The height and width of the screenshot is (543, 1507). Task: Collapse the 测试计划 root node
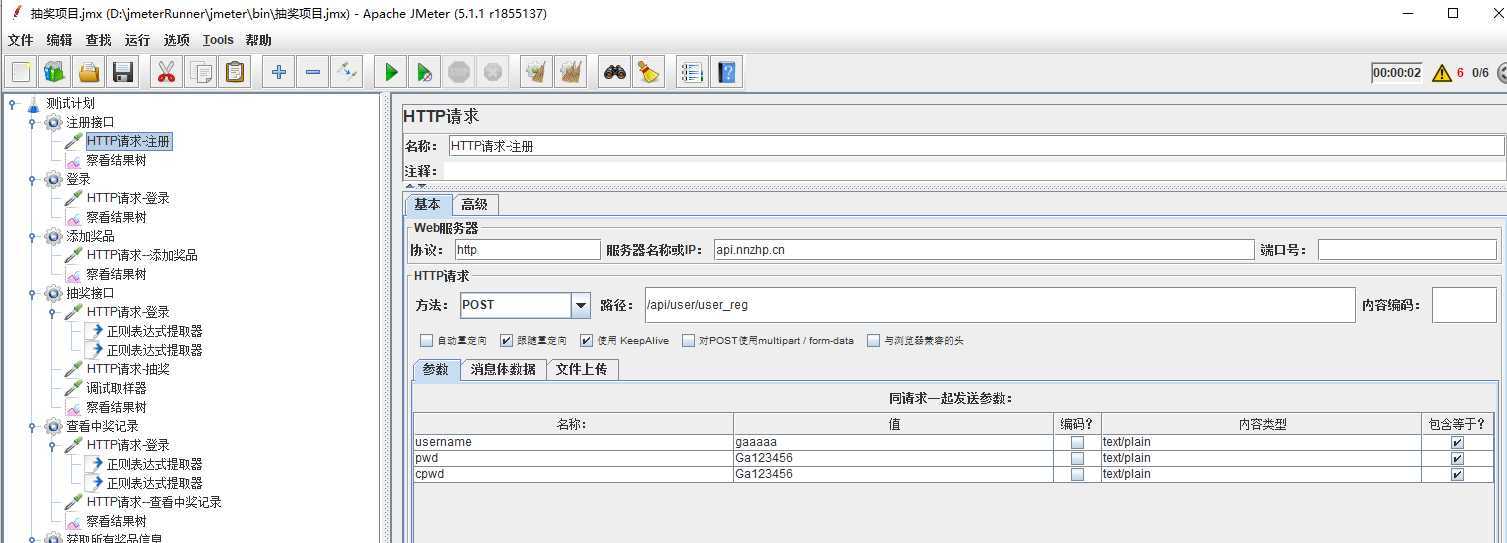click(12, 103)
